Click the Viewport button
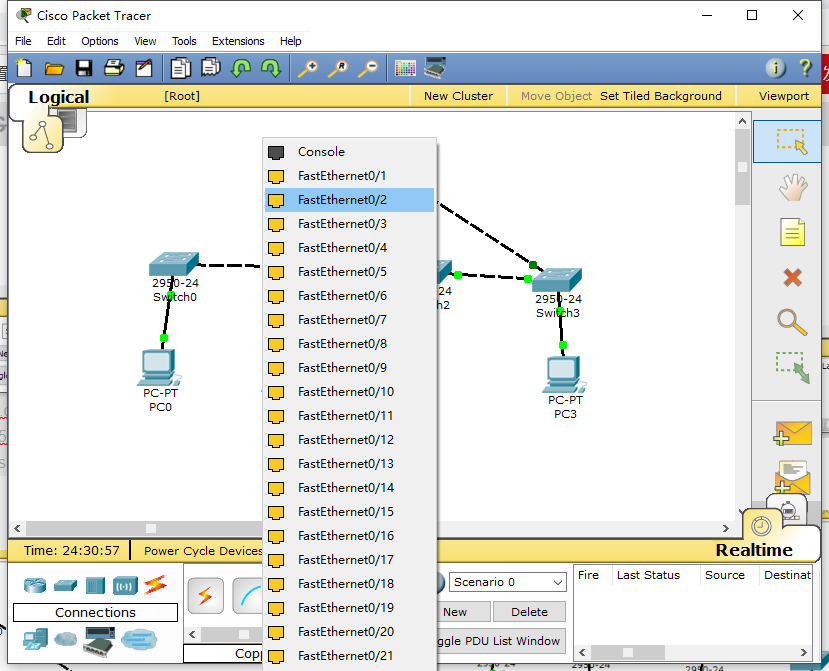Screen dimensions: 829x671 pyautogui.click(x=784, y=96)
